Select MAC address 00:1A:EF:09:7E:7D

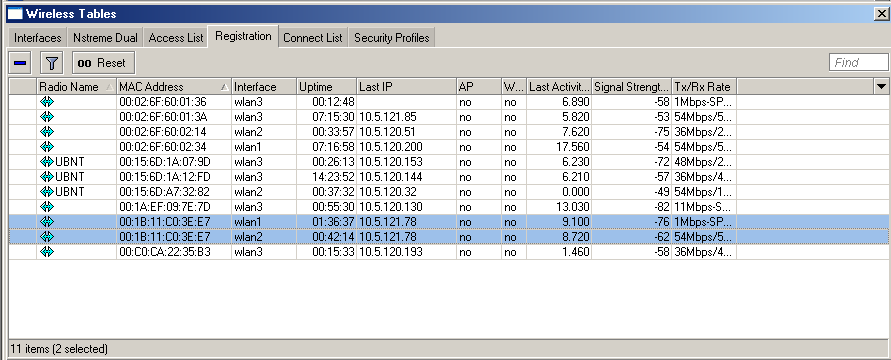165,206
